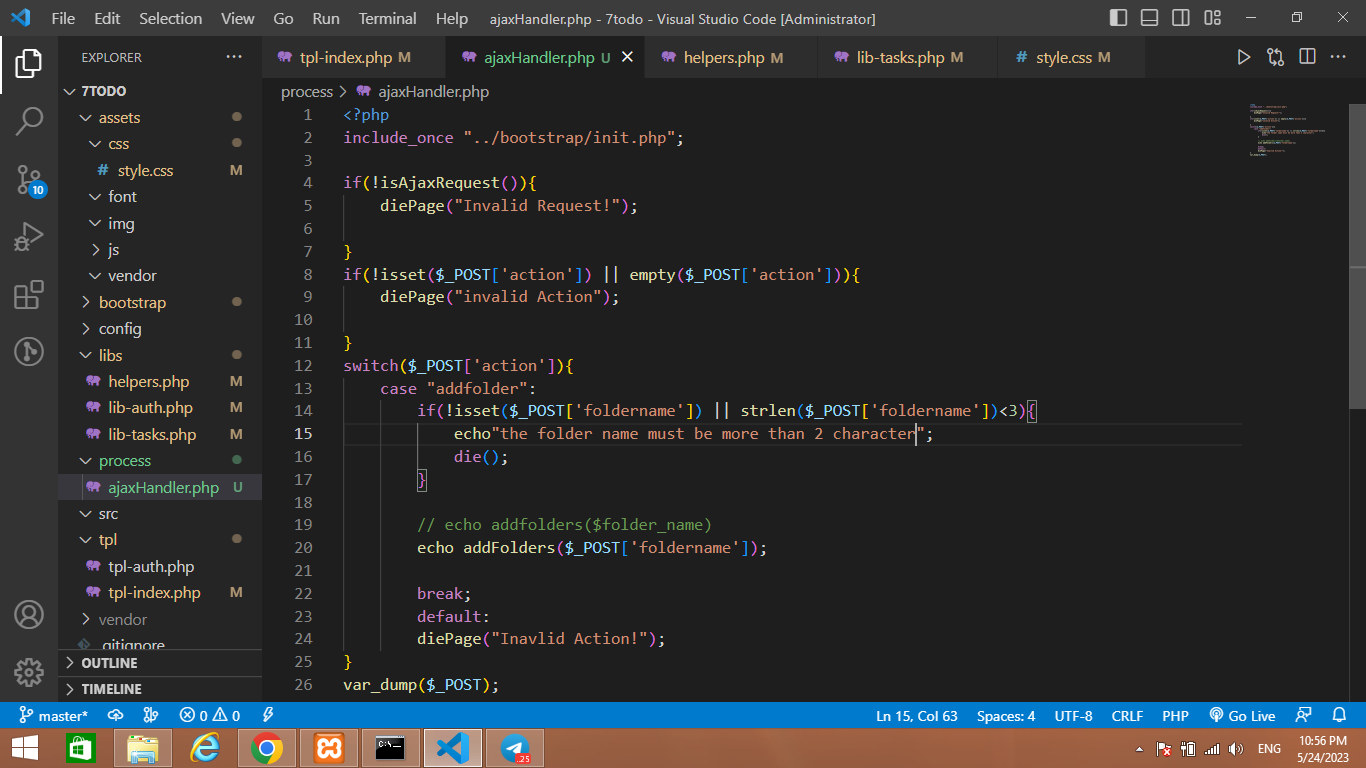The width and height of the screenshot is (1366, 768).
Task: Open the Run and Debug view
Action: 29,238
